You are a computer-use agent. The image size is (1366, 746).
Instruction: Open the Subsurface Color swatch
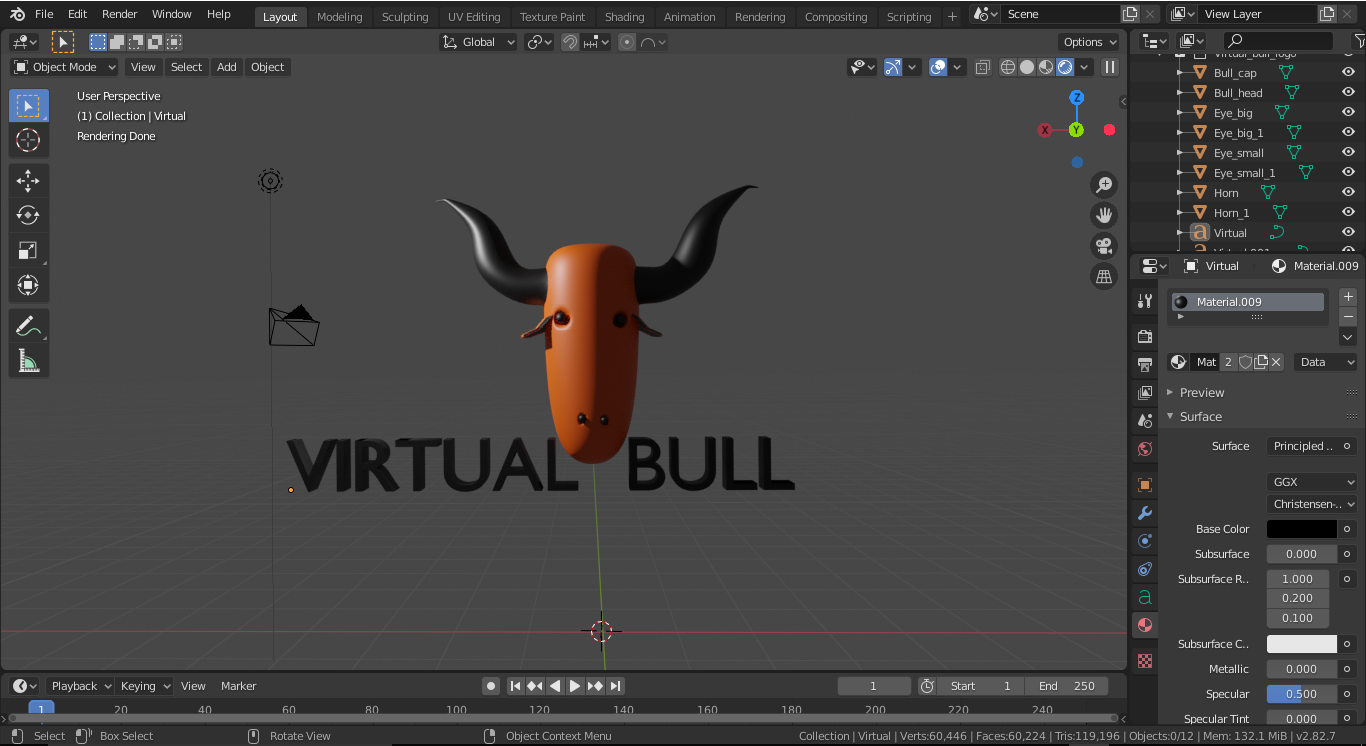tap(1302, 644)
